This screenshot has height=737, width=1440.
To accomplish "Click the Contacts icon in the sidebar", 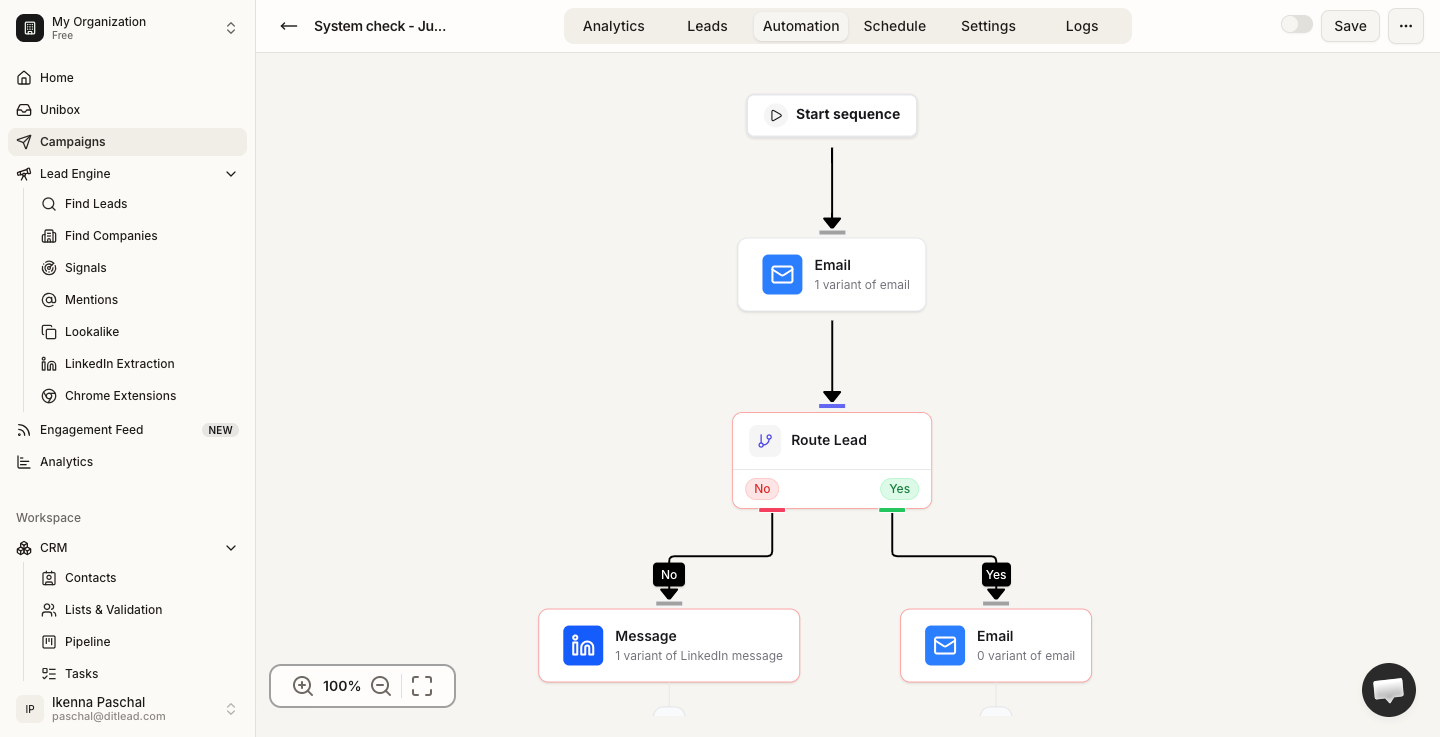I will click(x=48, y=578).
